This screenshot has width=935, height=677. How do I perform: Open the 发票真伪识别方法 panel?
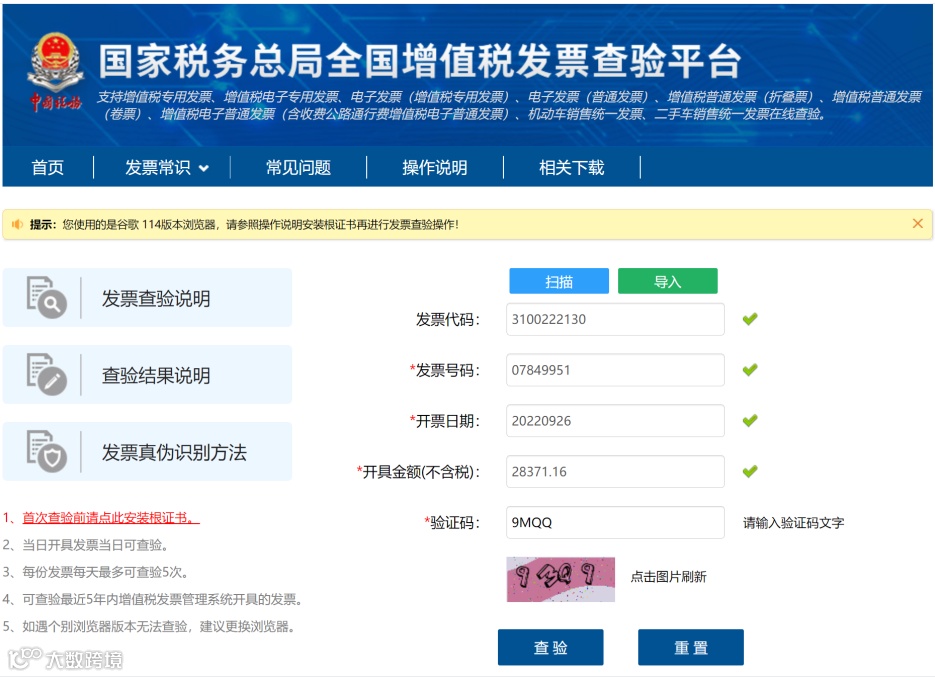[x=147, y=452]
